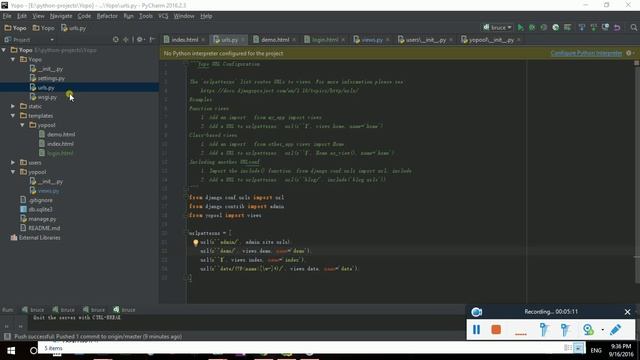The image size is (640, 360).
Task: Open the notification gear on the interpreter banner
Action: click(x=629, y=53)
